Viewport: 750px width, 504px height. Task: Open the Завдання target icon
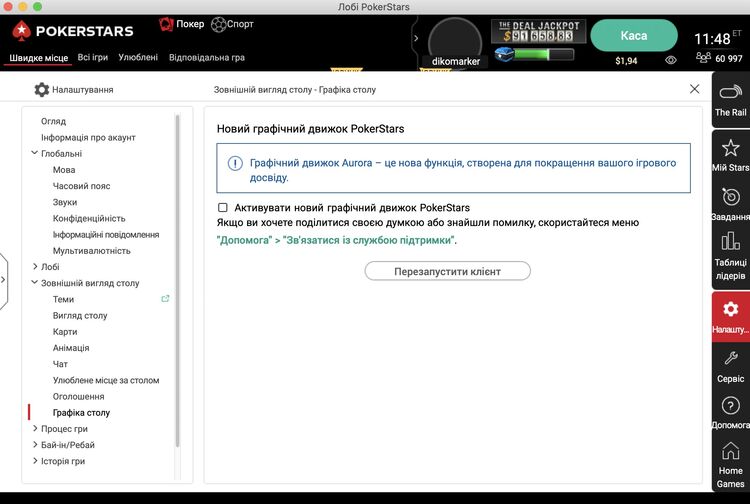coord(730,197)
